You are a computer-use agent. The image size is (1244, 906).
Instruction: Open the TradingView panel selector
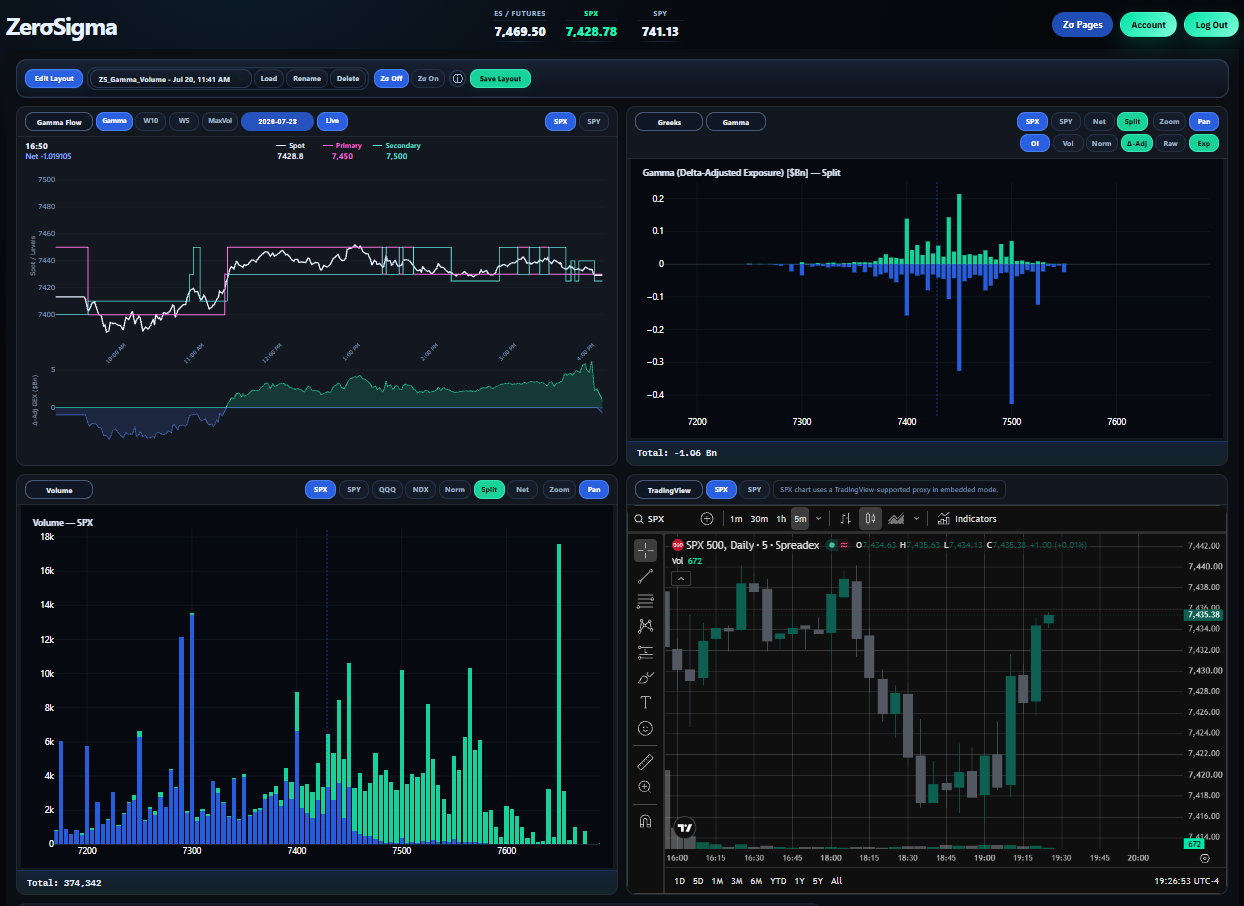[668, 490]
